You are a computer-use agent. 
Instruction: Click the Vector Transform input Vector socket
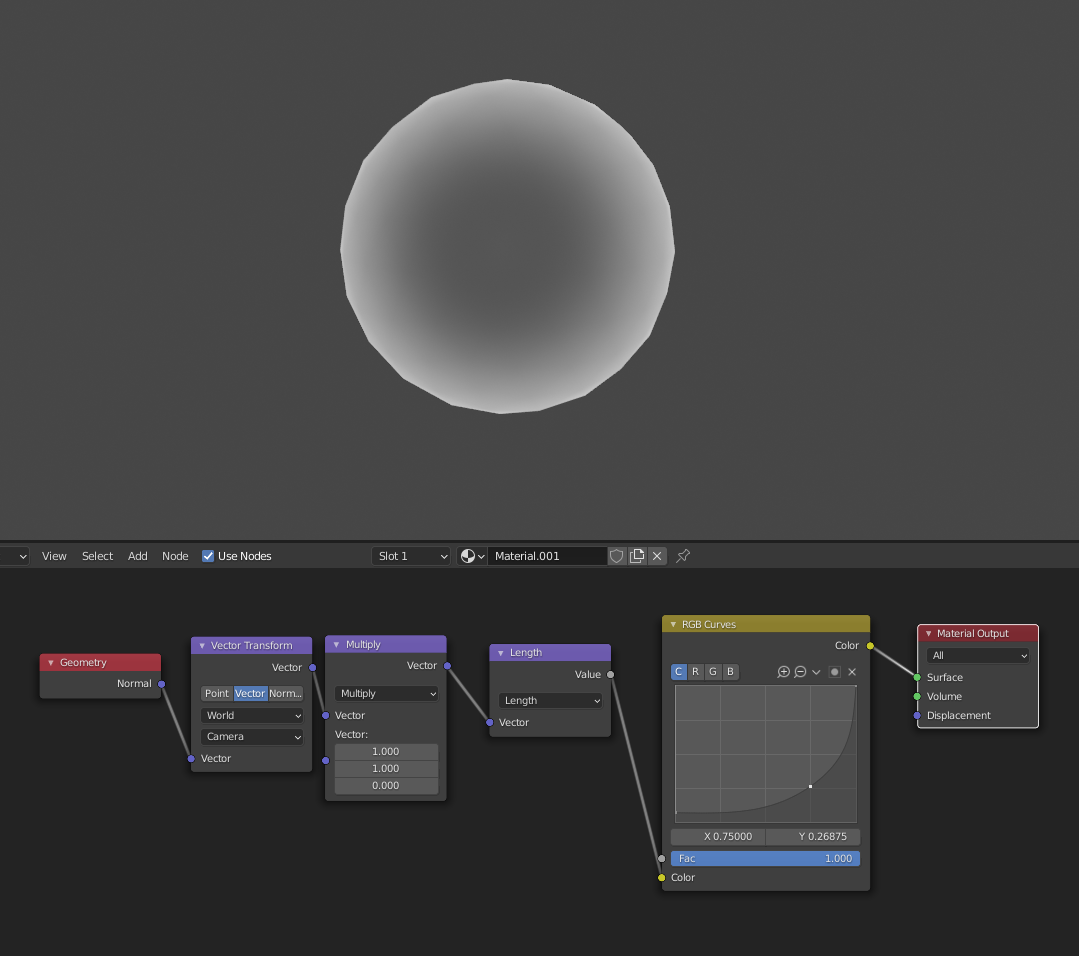(x=191, y=758)
